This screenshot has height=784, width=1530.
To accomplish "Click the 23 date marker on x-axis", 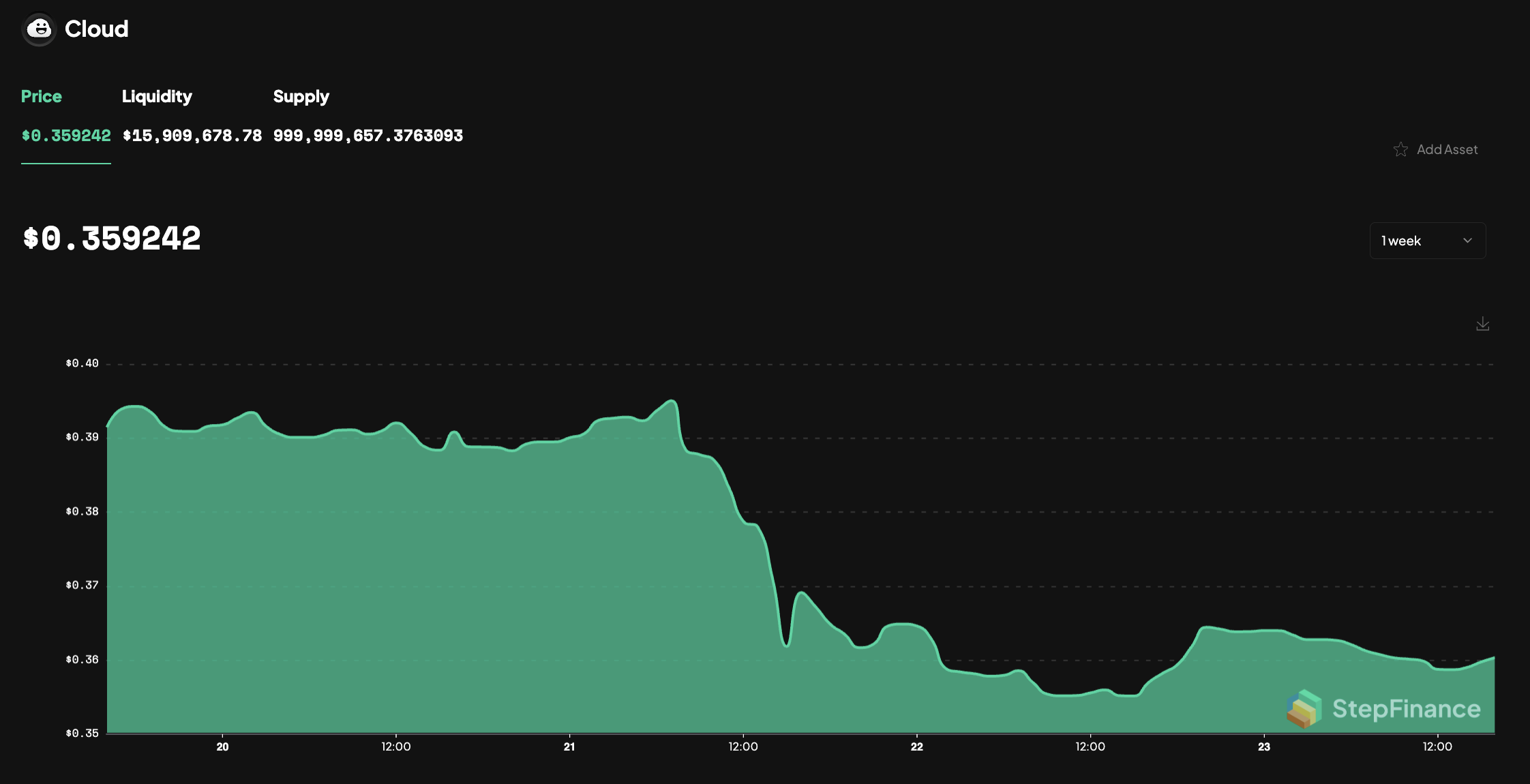I will tap(1263, 747).
